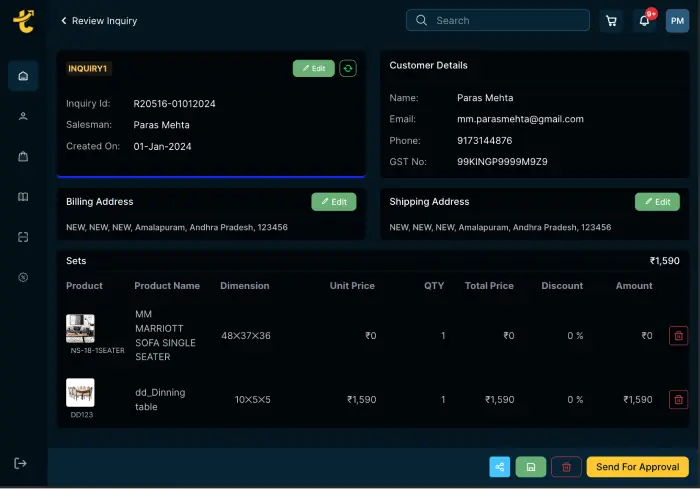Screen dimensions: 700x489
Task: Open the shopping bag sidebar icon
Action: click(x=23, y=156)
